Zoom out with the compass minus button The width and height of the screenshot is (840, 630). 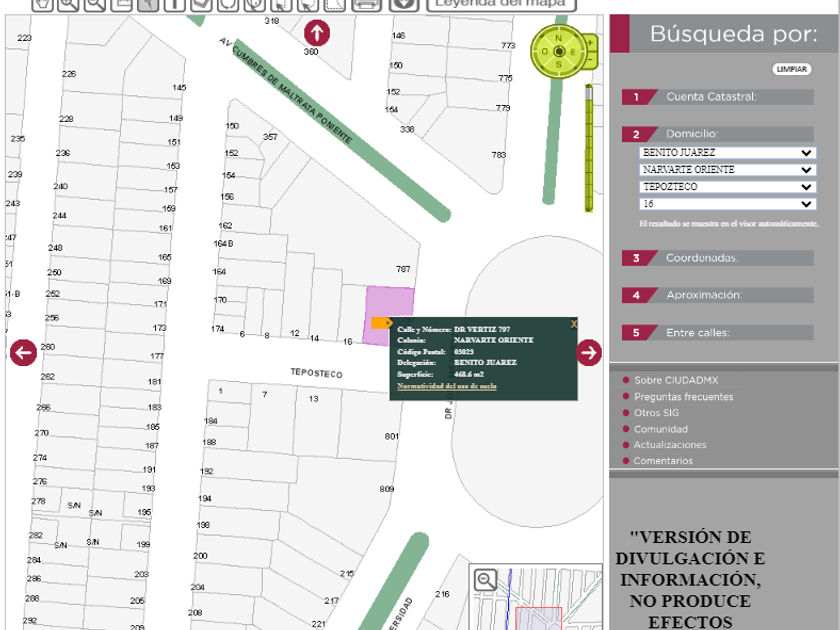tap(590, 59)
